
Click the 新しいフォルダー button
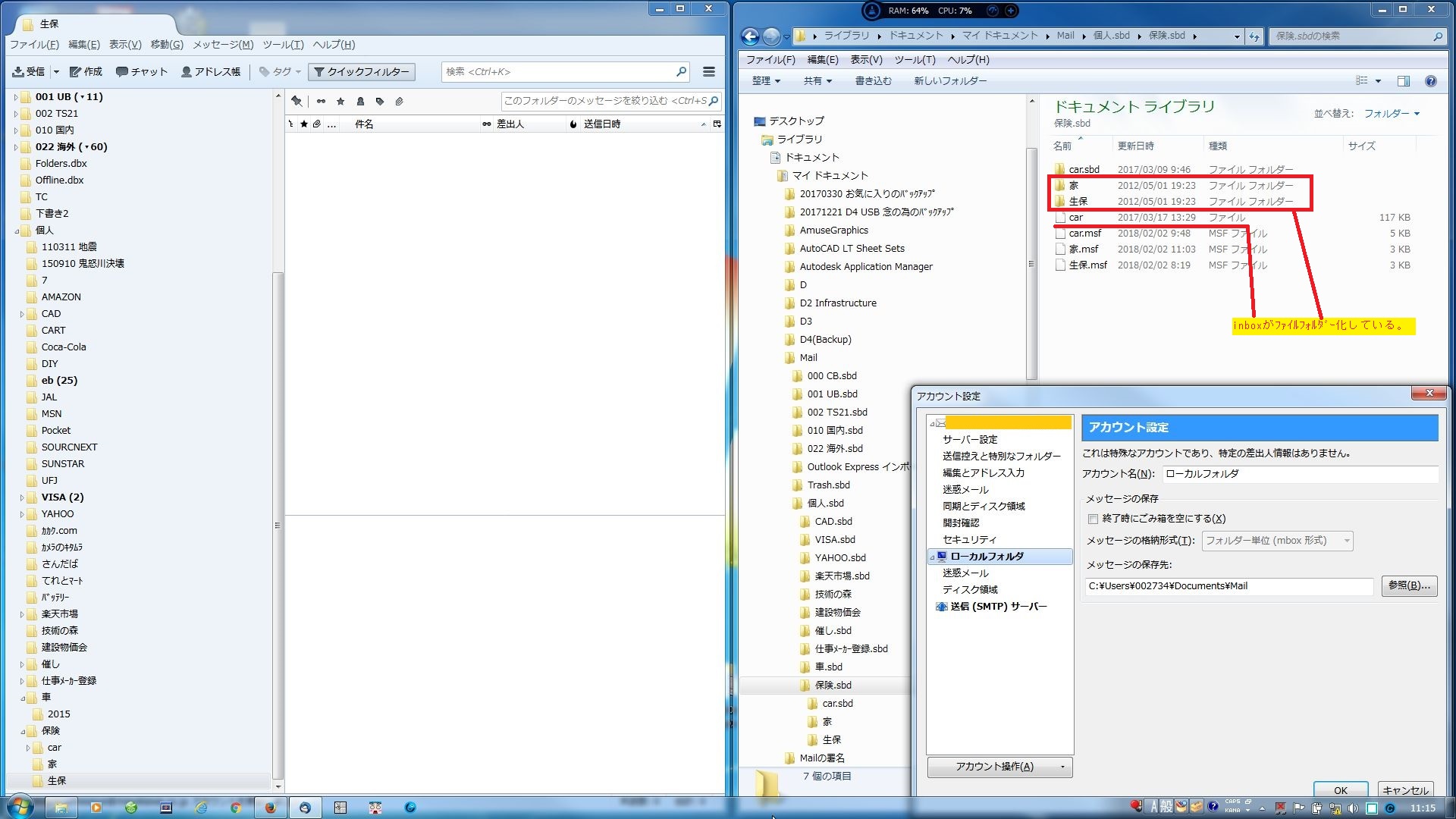pyautogui.click(x=949, y=81)
